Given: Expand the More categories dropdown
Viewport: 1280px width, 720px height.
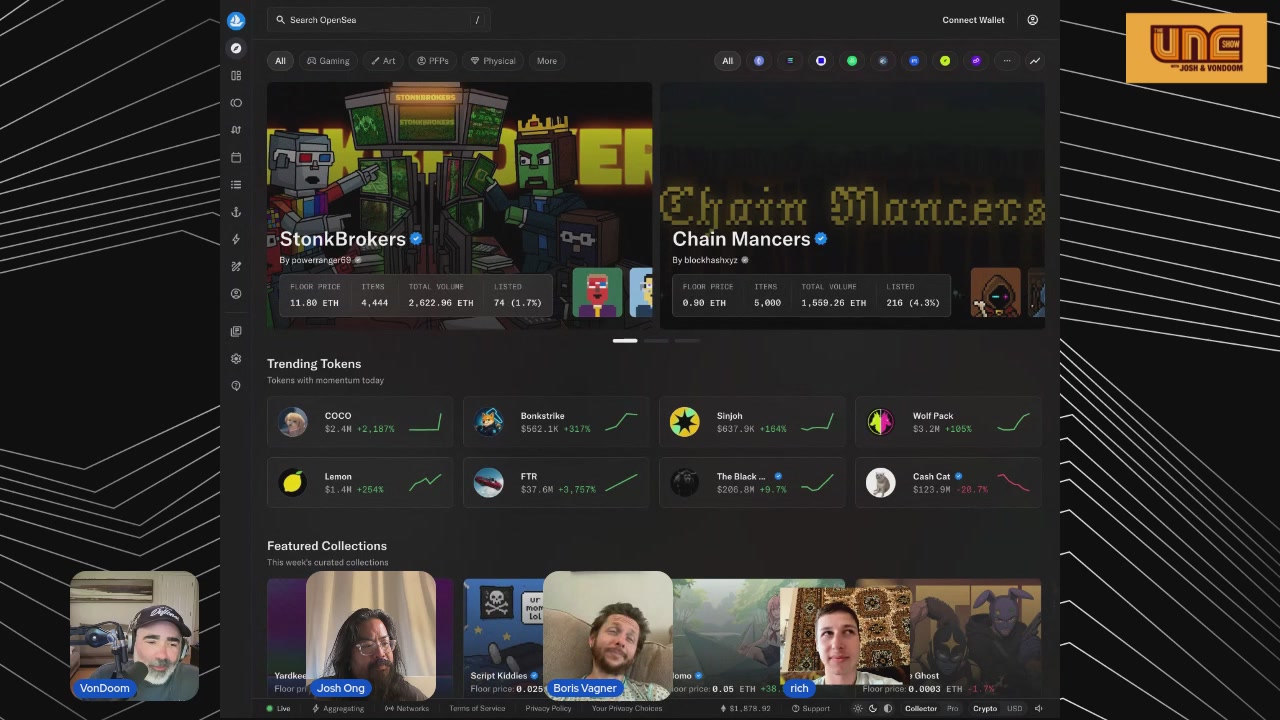Looking at the screenshot, I should click(547, 61).
